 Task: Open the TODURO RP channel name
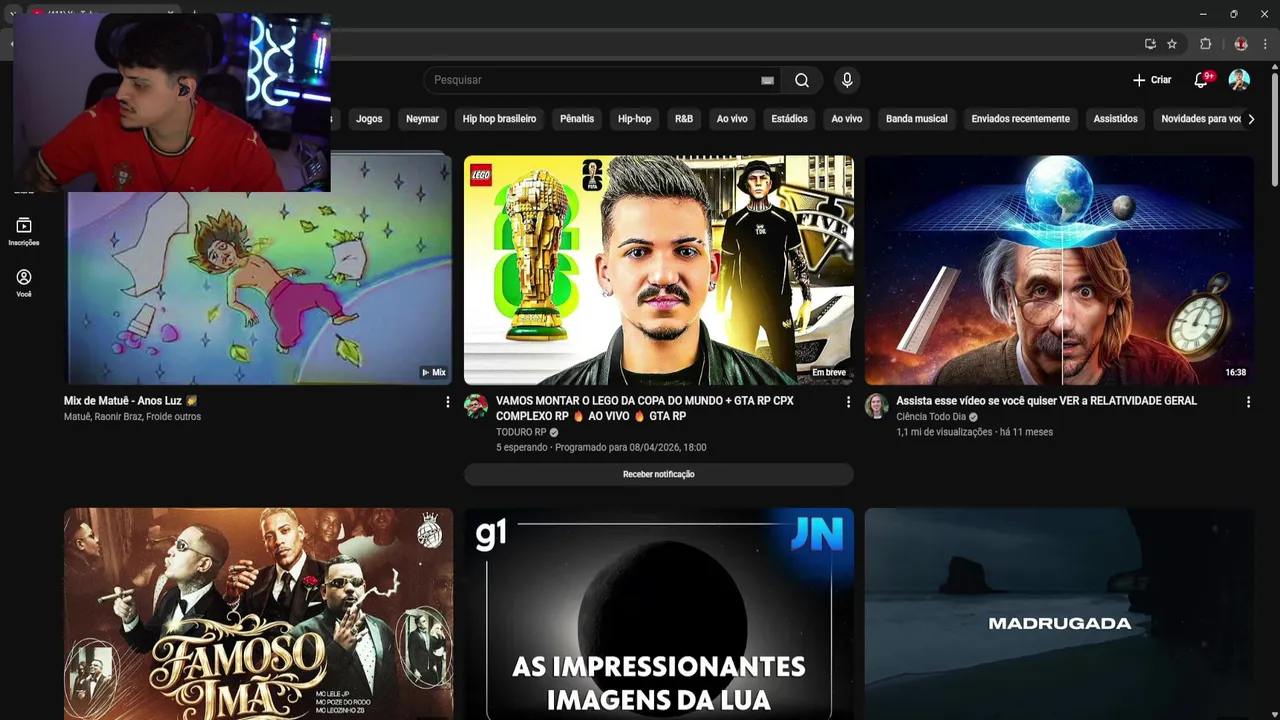click(521, 432)
